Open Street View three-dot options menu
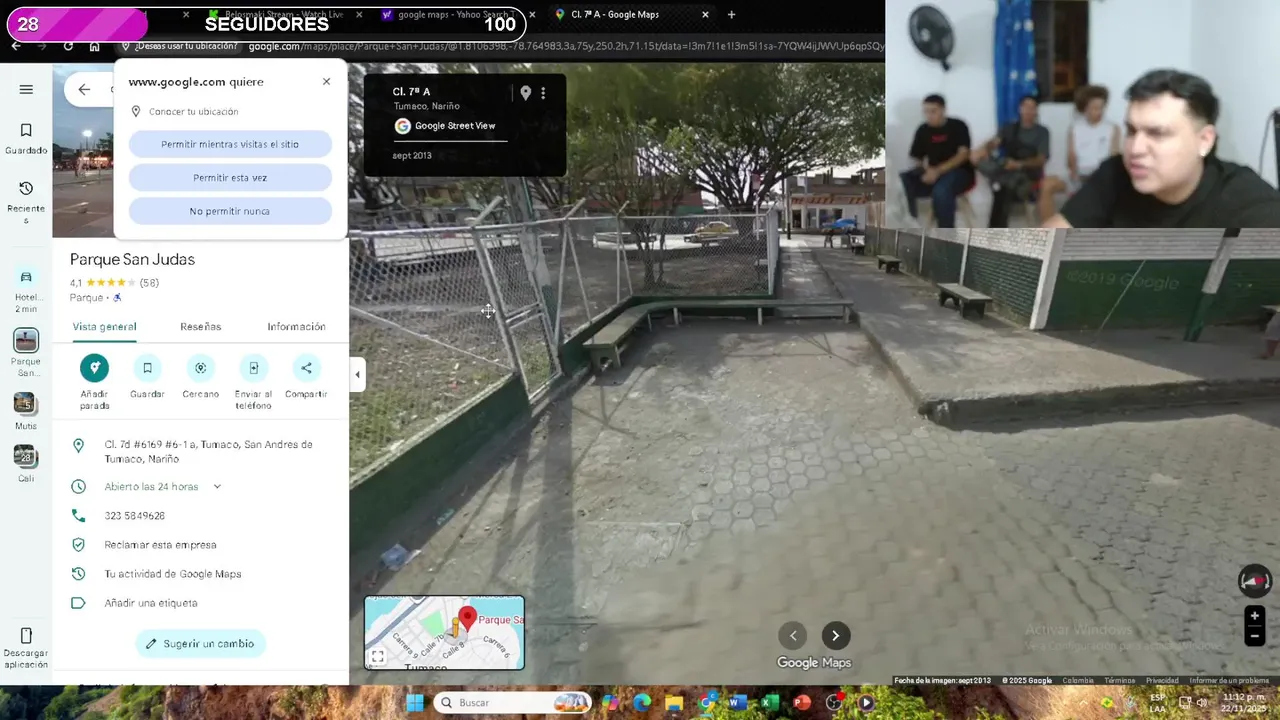 pos(543,93)
